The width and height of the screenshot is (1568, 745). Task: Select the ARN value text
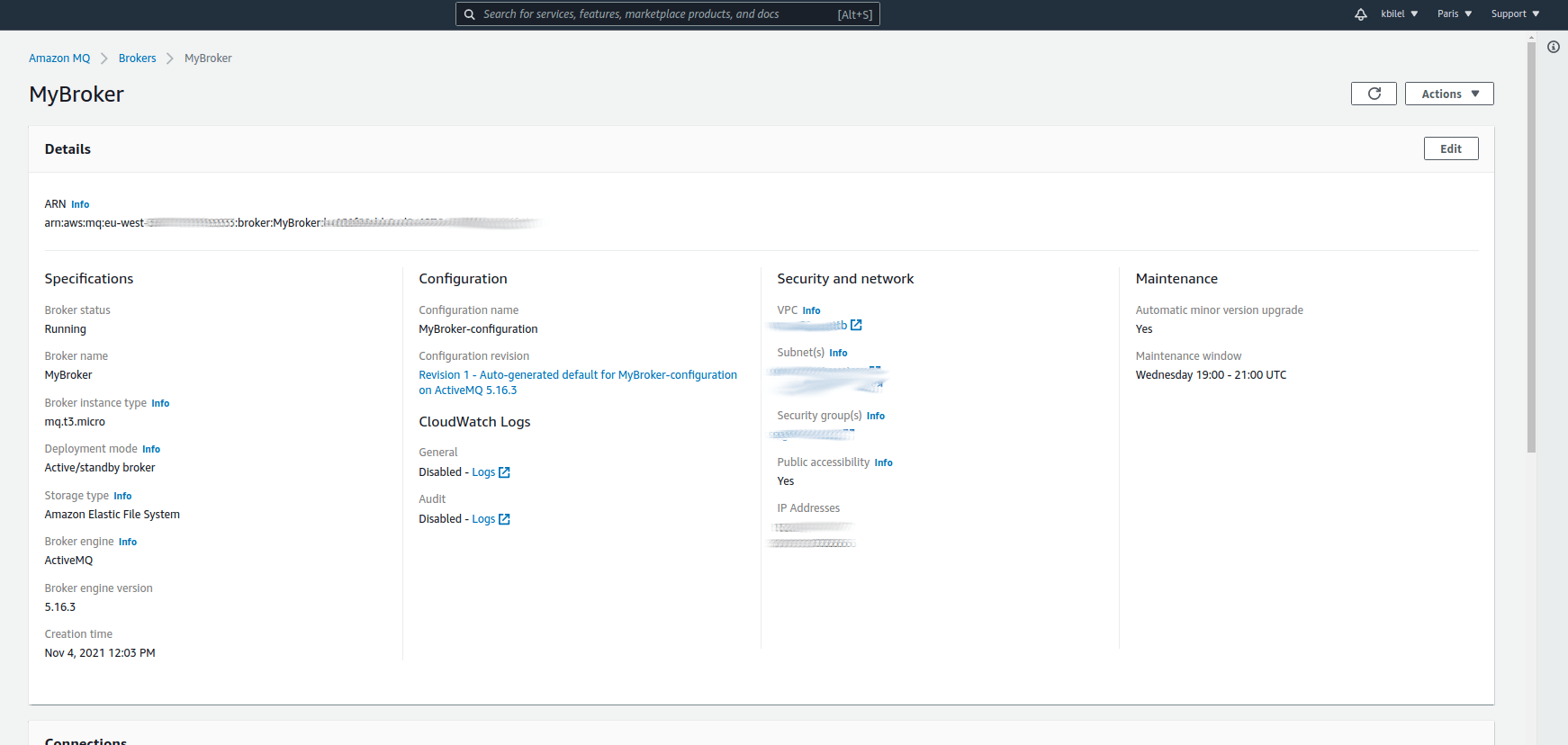pyautogui.click(x=293, y=223)
